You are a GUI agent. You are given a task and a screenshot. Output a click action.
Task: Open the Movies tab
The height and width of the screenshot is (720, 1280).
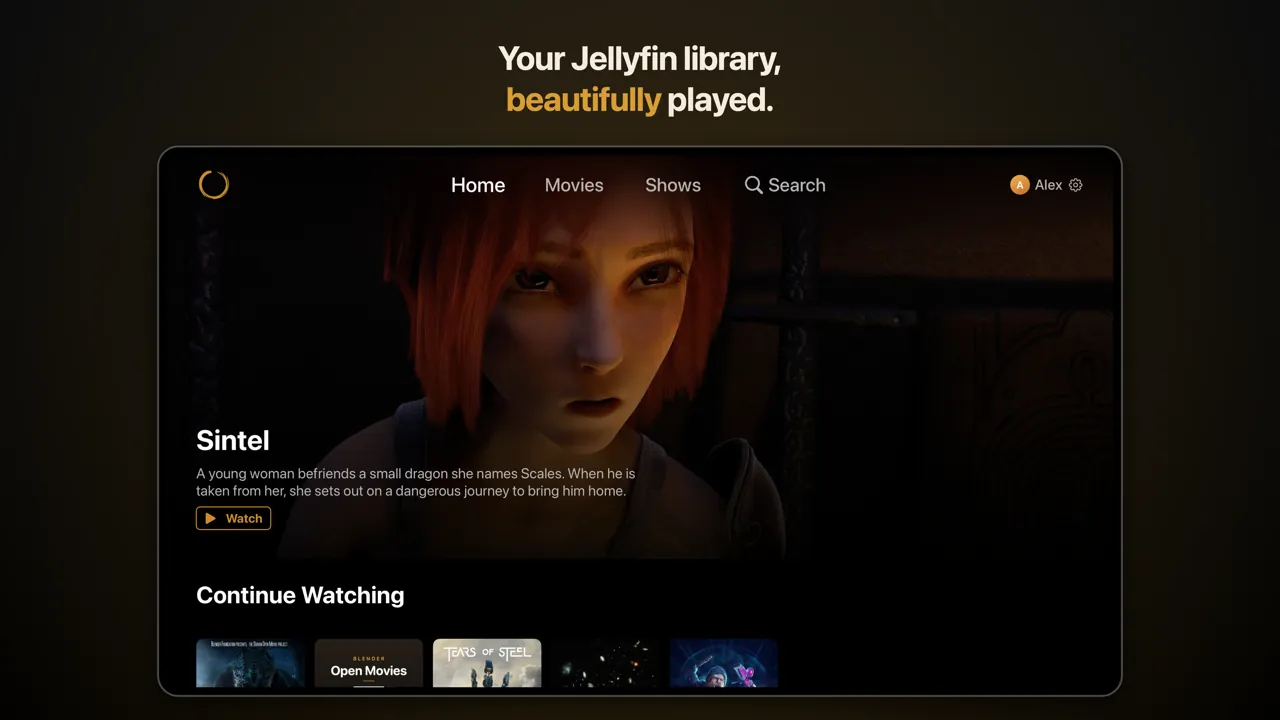[574, 185]
